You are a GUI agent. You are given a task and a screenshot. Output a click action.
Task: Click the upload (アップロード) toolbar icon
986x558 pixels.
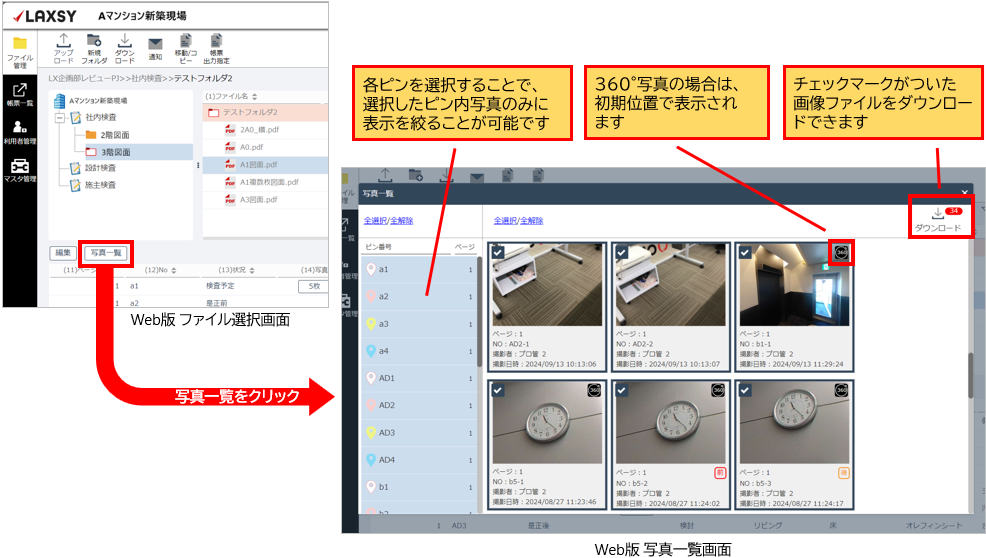pyautogui.click(x=63, y=46)
